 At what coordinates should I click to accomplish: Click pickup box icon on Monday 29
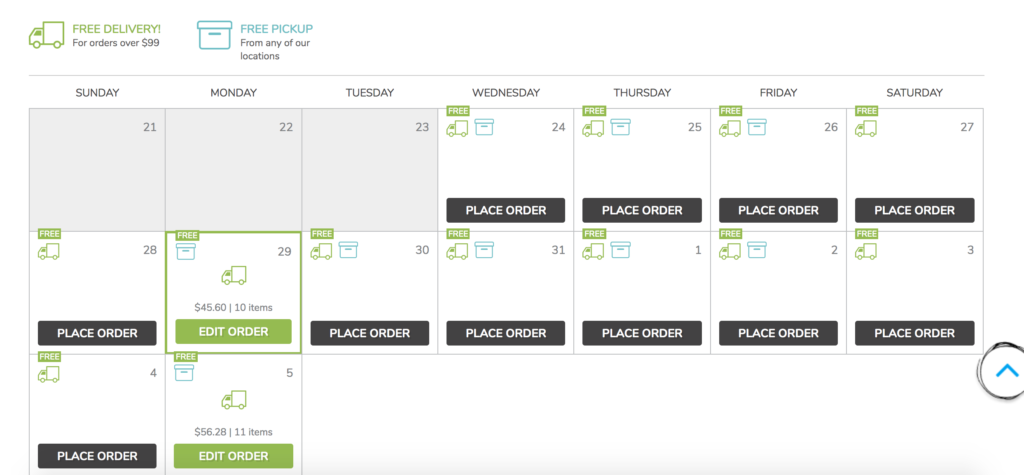click(x=185, y=251)
